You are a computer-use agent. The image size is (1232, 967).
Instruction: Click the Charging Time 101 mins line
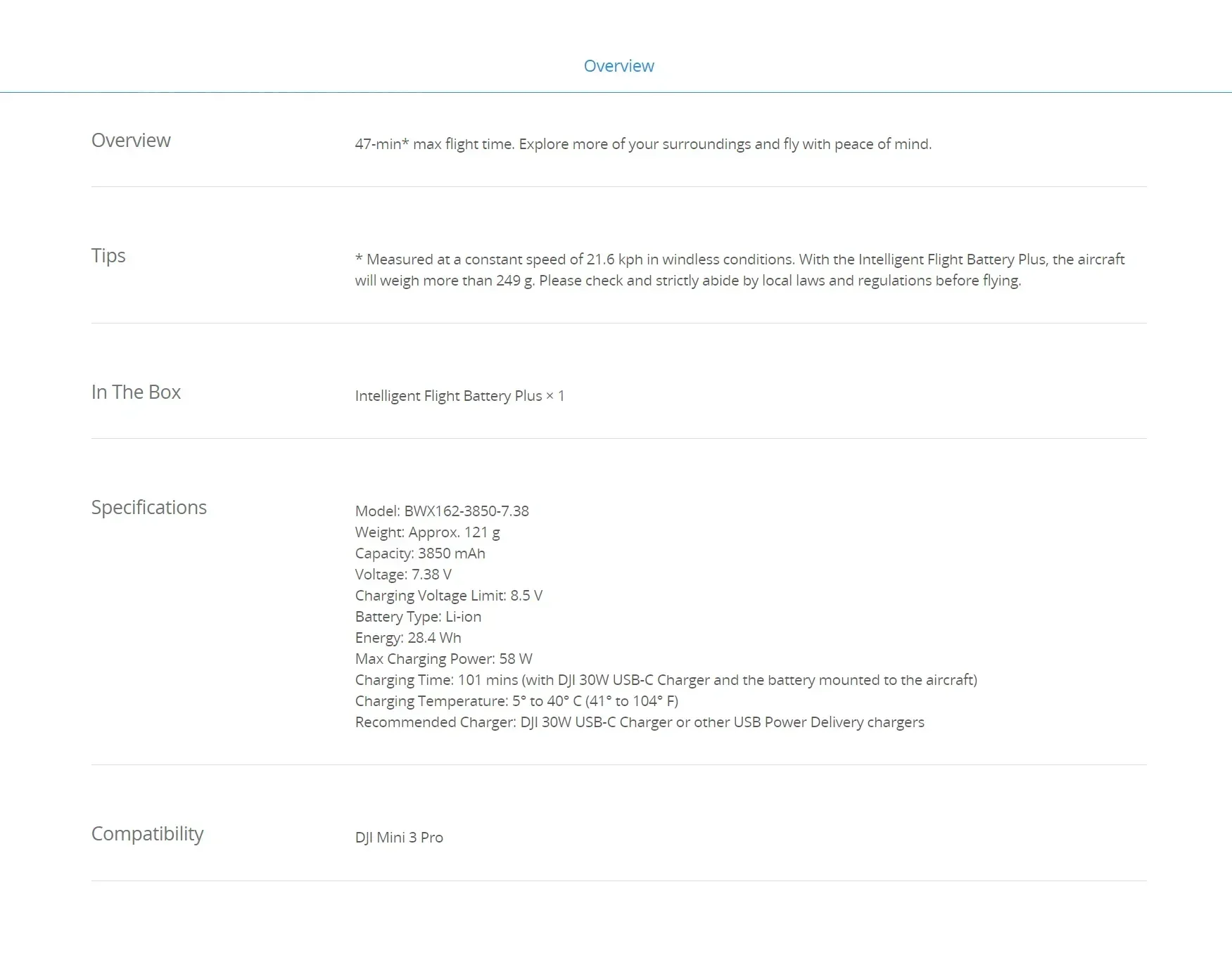[x=666, y=680]
